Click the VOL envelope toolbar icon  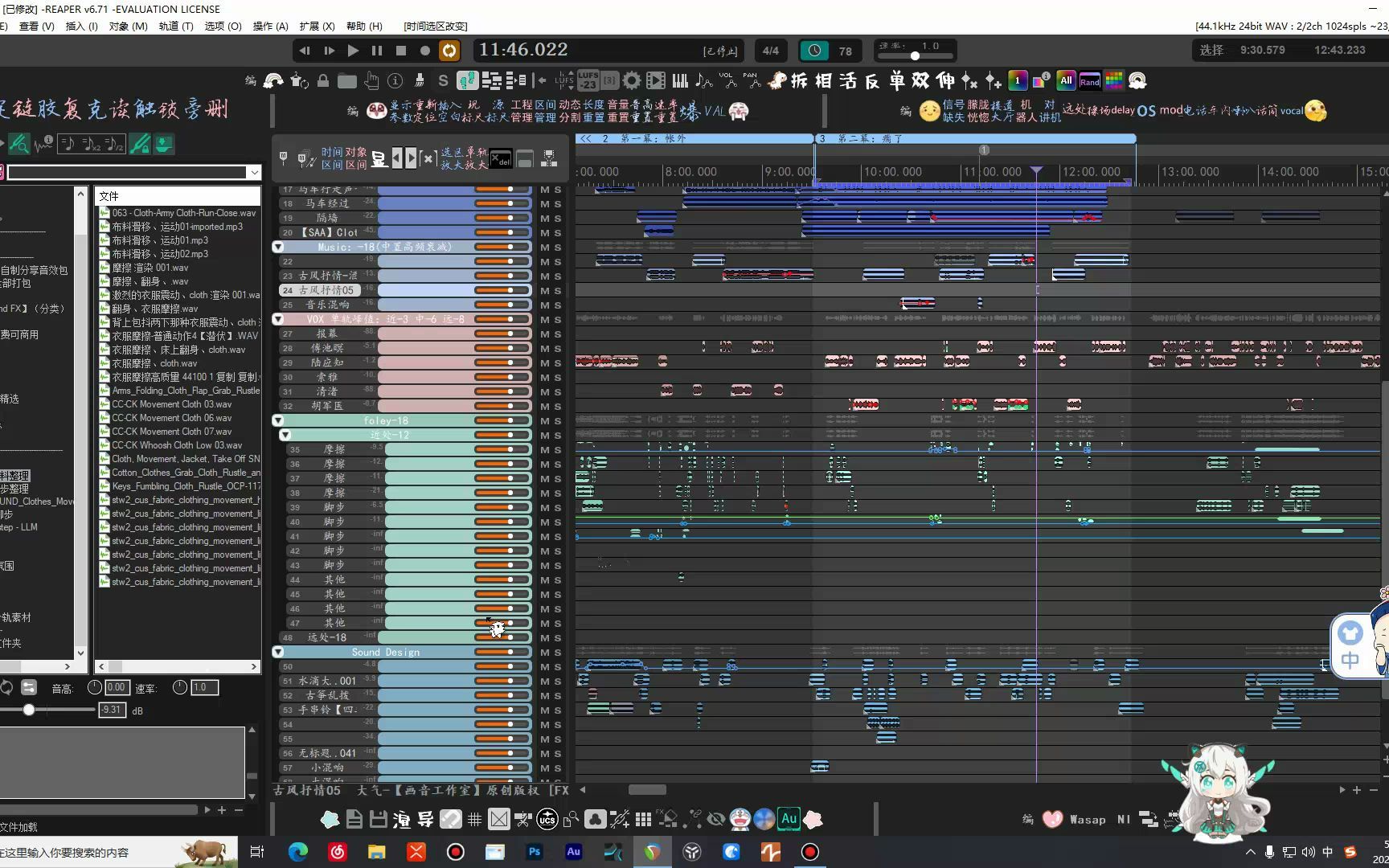coord(727,80)
